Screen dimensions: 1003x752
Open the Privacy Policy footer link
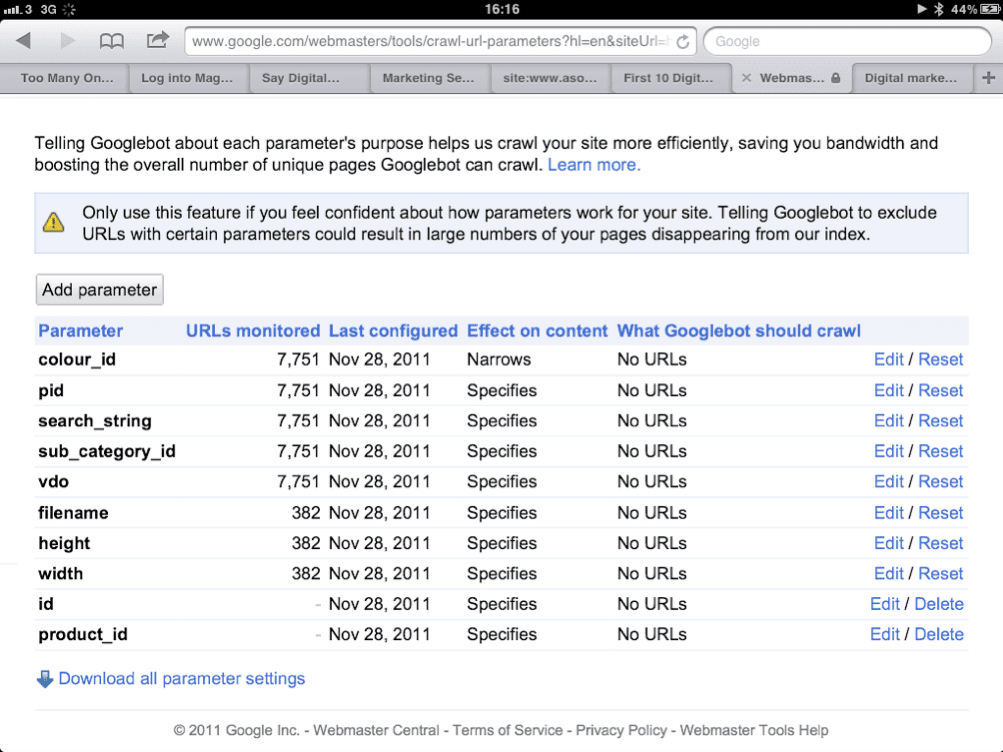(620, 731)
